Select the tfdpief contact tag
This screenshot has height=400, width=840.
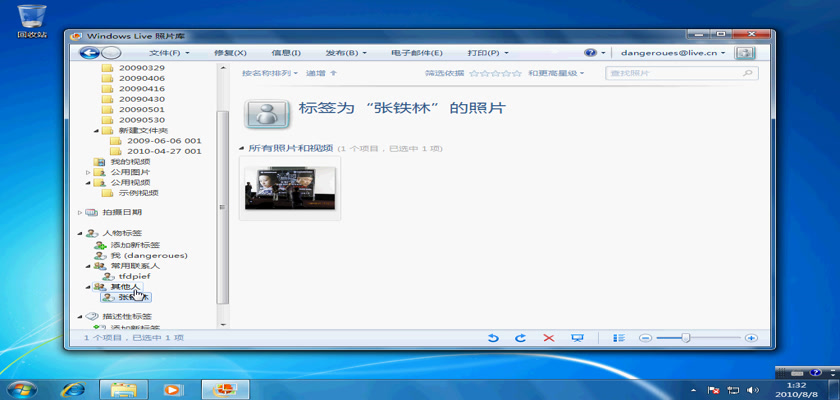coord(133,276)
